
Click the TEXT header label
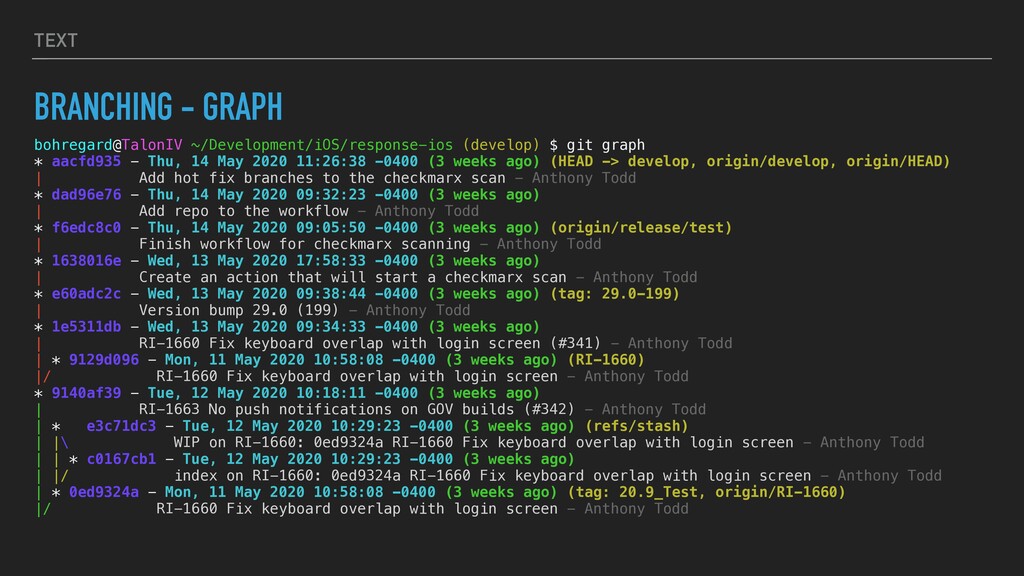point(55,40)
